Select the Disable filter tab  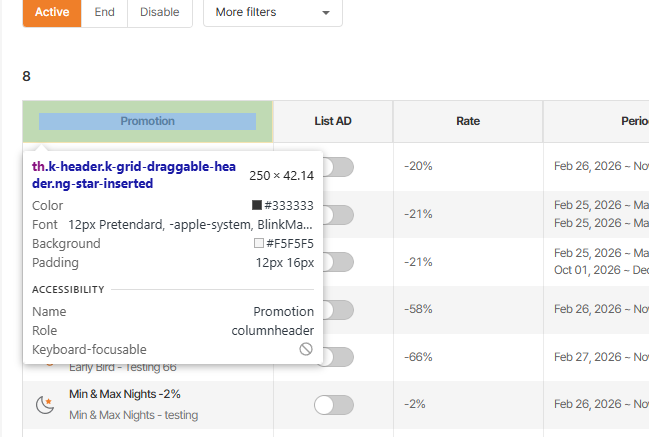160,12
